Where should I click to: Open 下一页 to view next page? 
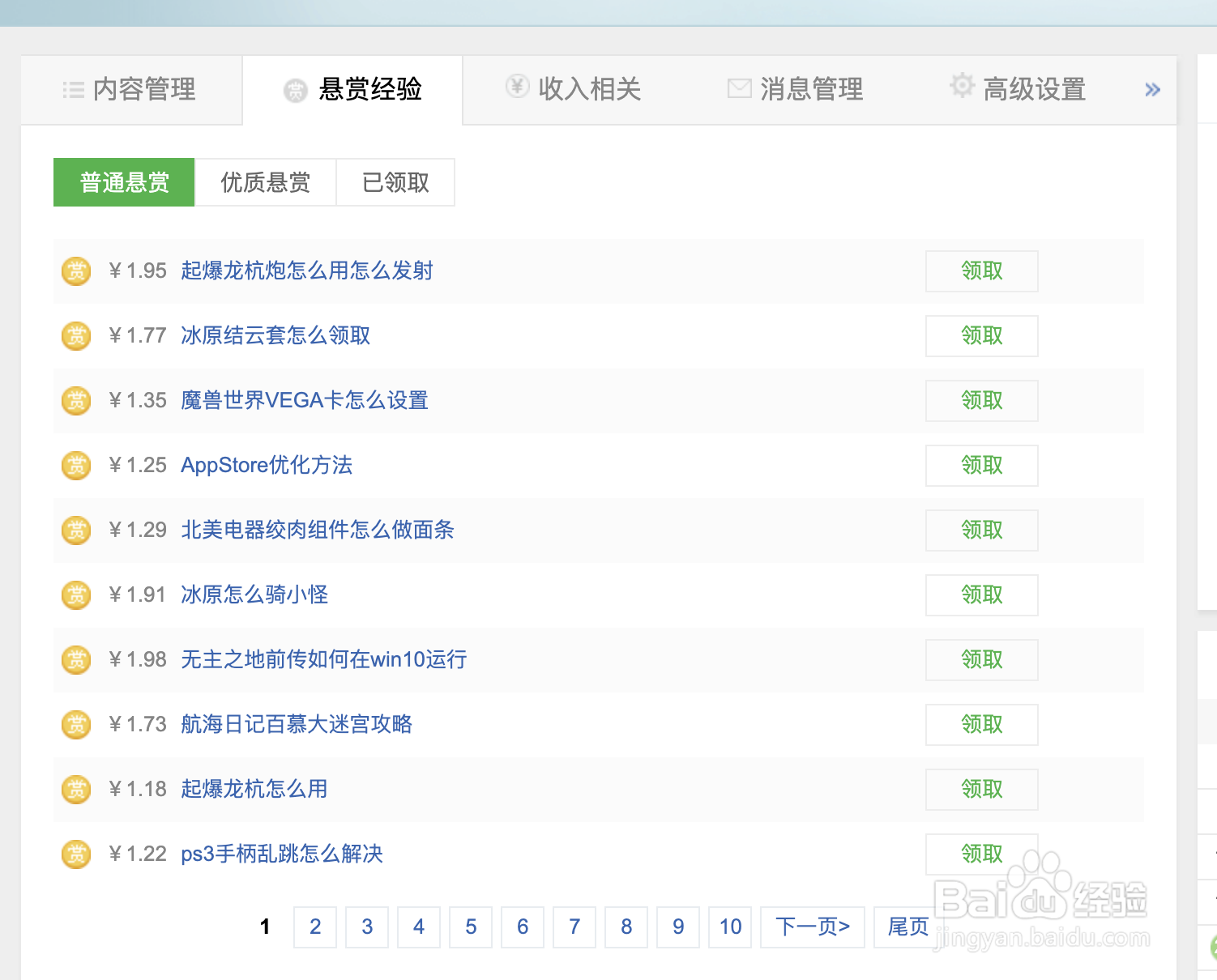[812, 927]
